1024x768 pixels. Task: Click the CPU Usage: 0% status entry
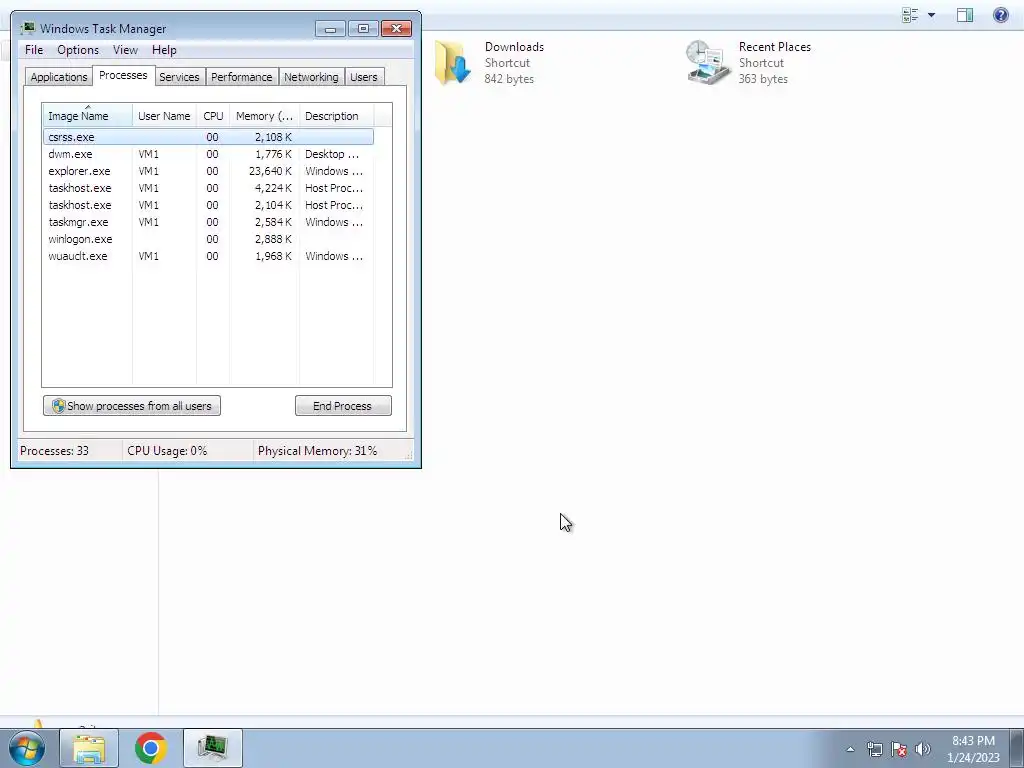point(167,451)
